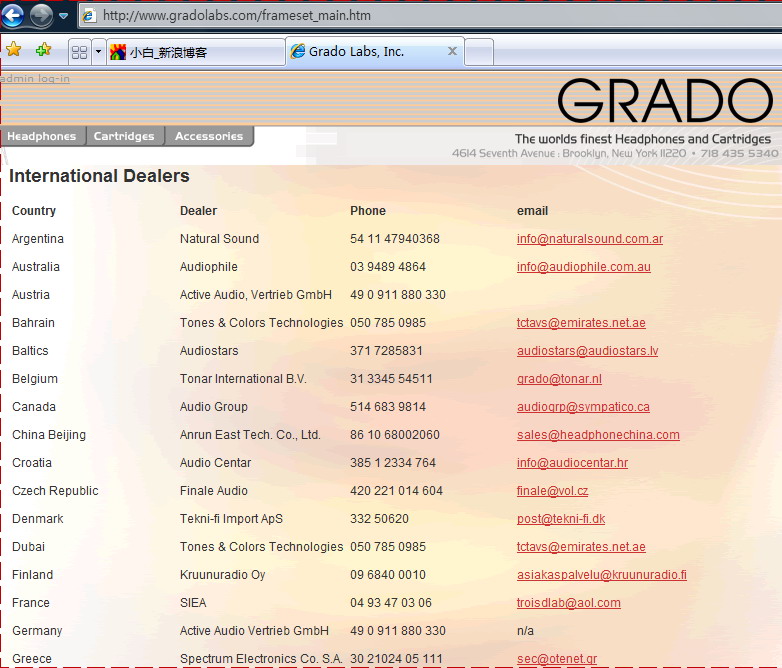This screenshot has width=782, height=668.
Task: Open the Cartridges menu tab
Action: click(x=124, y=136)
